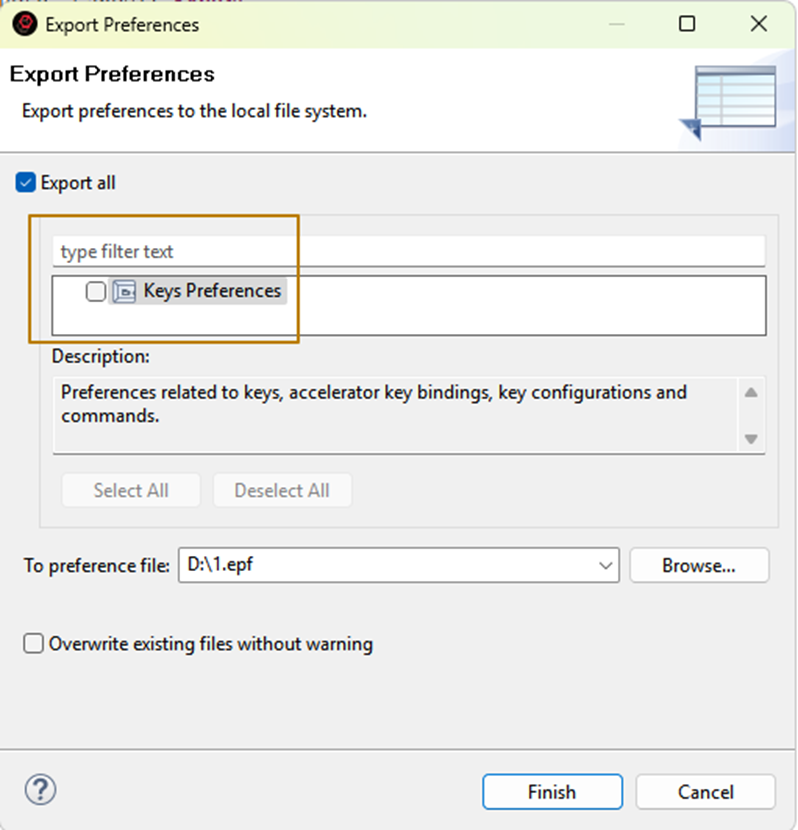Focus the type filter text field
The image size is (798, 830).
[x=408, y=251]
